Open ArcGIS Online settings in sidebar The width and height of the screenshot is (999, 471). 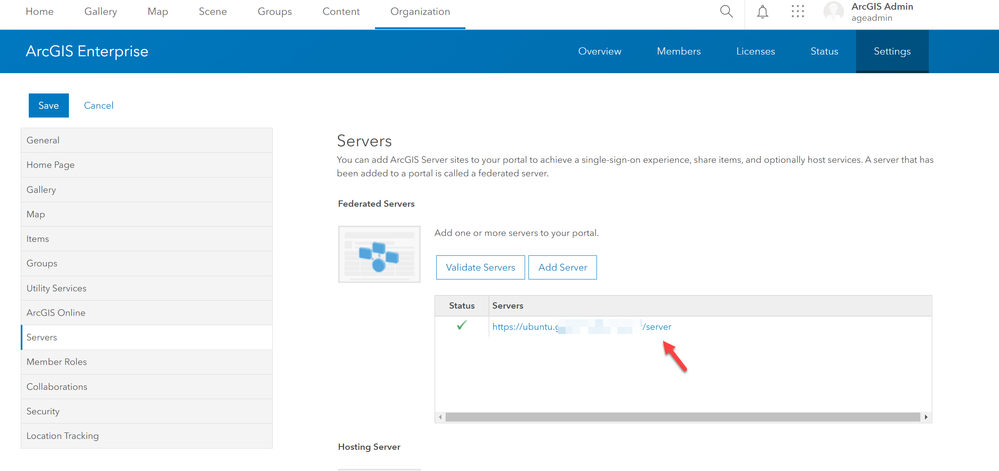tap(147, 313)
